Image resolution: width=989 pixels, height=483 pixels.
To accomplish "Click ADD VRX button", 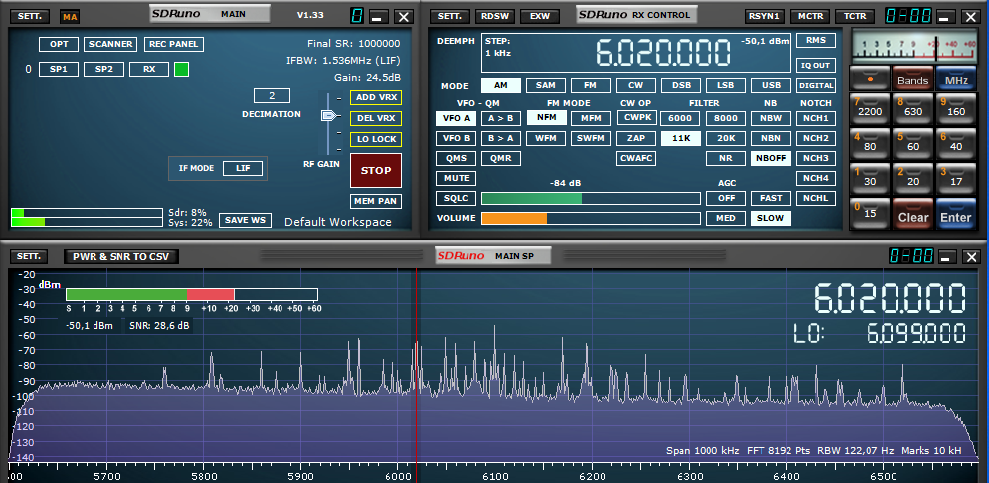I will (376, 98).
